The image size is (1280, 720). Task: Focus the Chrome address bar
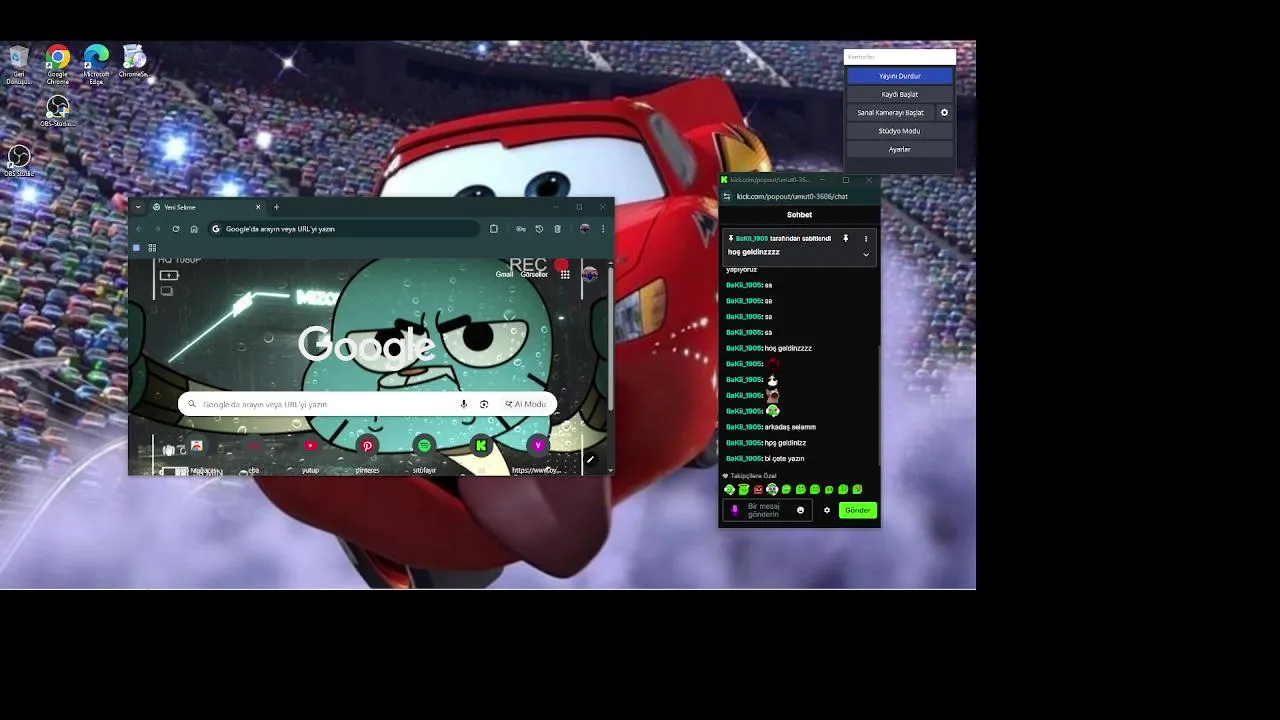point(345,229)
